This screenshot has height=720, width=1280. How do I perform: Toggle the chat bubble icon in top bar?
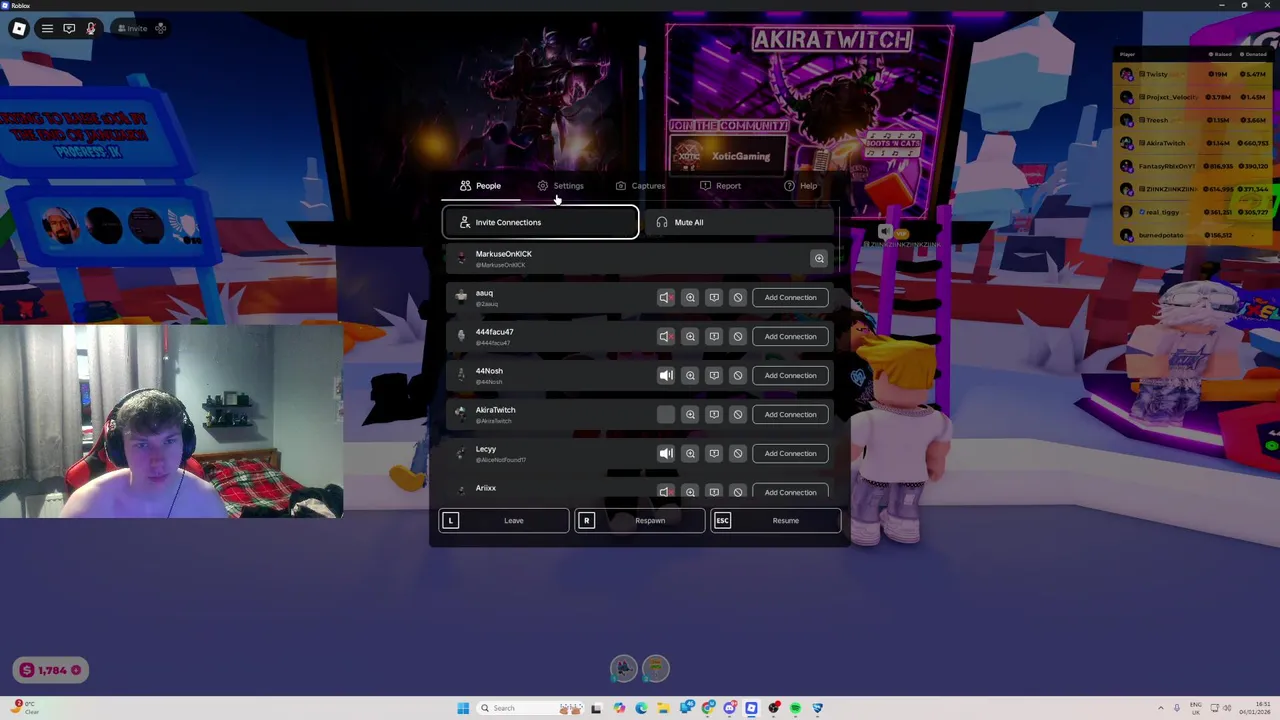click(69, 28)
